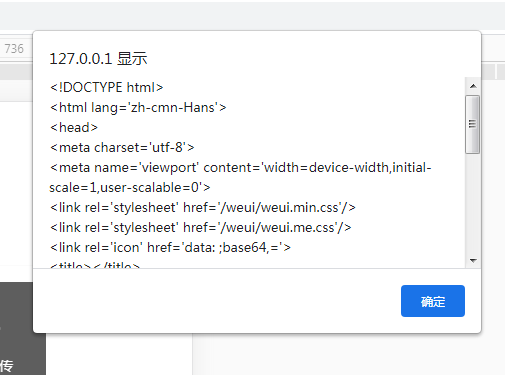Click the weui.min.css stylesheet link line
Image resolution: width=505 pixels, height=375 pixels.
pyautogui.click(x=203, y=207)
